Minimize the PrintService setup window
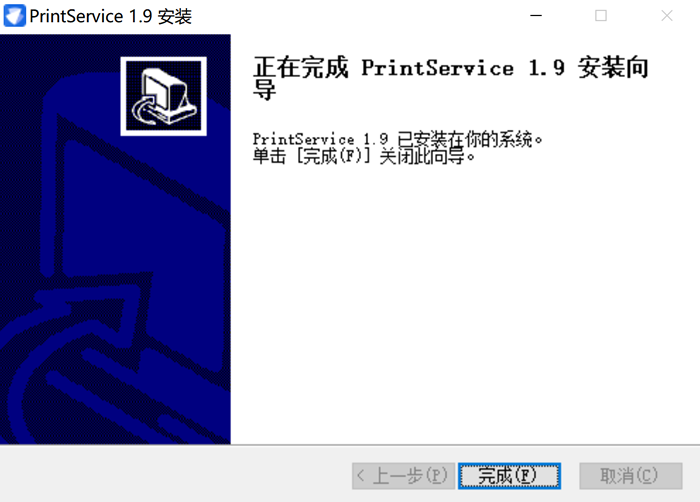 click(x=536, y=16)
